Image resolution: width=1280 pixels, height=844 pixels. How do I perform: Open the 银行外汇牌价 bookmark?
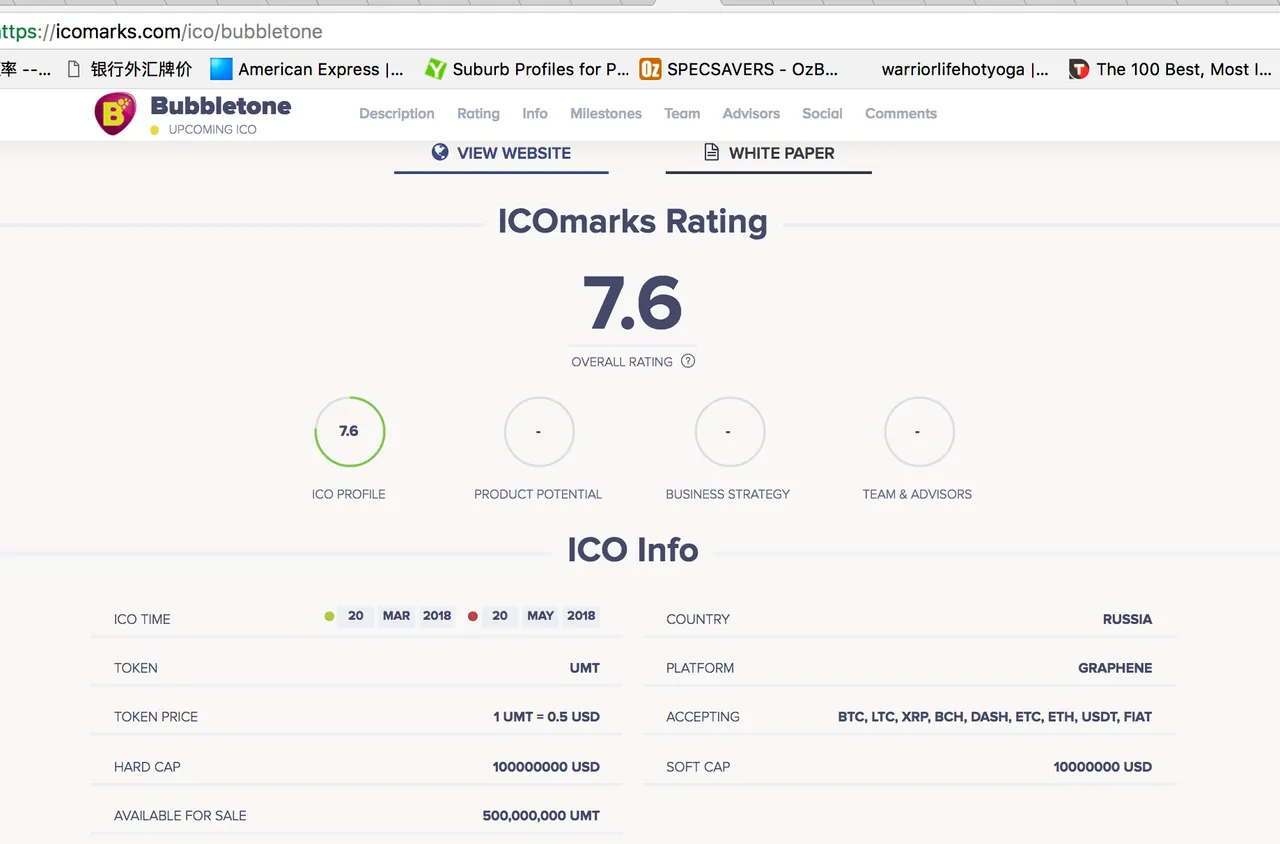[129, 69]
